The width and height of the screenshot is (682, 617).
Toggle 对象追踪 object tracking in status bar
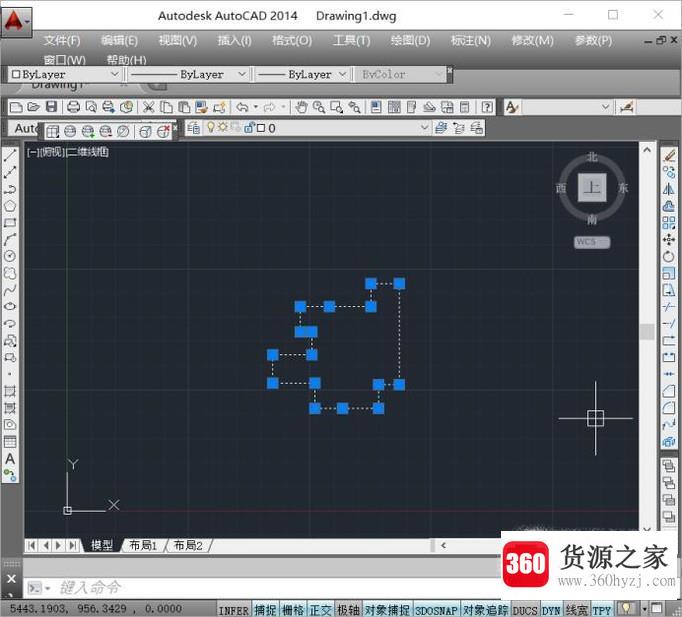485,610
